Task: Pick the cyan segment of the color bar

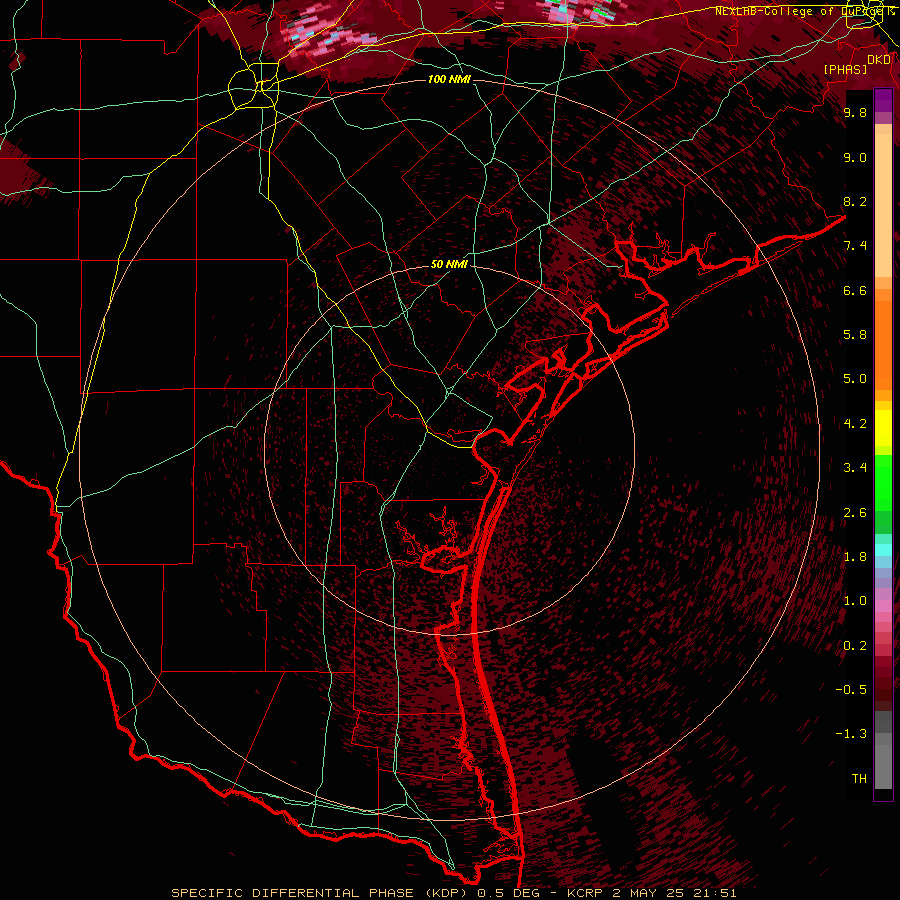Action: click(883, 550)
